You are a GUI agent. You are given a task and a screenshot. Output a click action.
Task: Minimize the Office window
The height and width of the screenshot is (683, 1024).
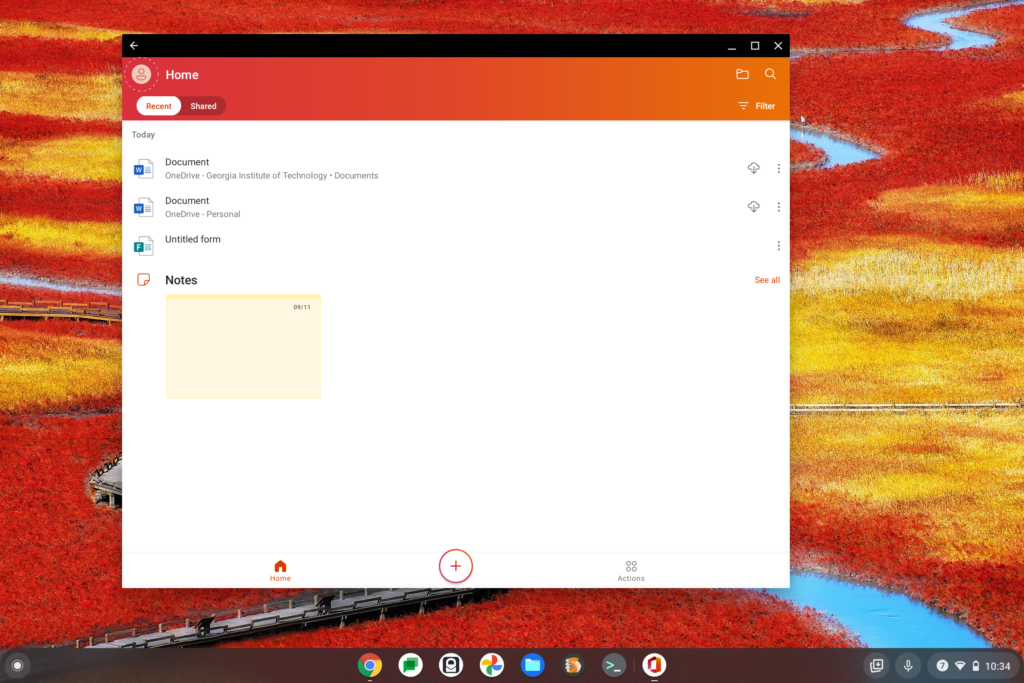pos(731,46)
